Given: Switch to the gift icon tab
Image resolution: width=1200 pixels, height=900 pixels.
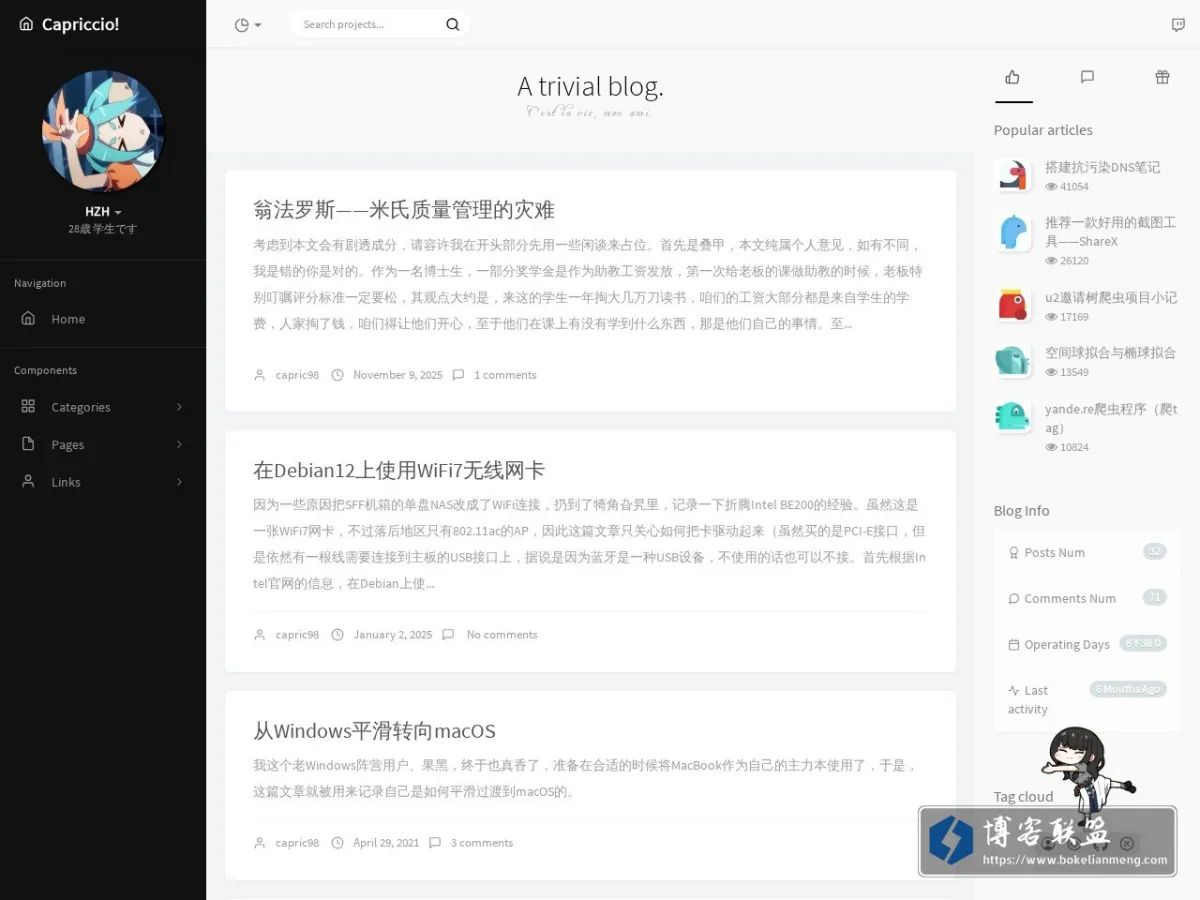Looking at the screenshot, I should pyautogui.click(x=1162, y=77).
